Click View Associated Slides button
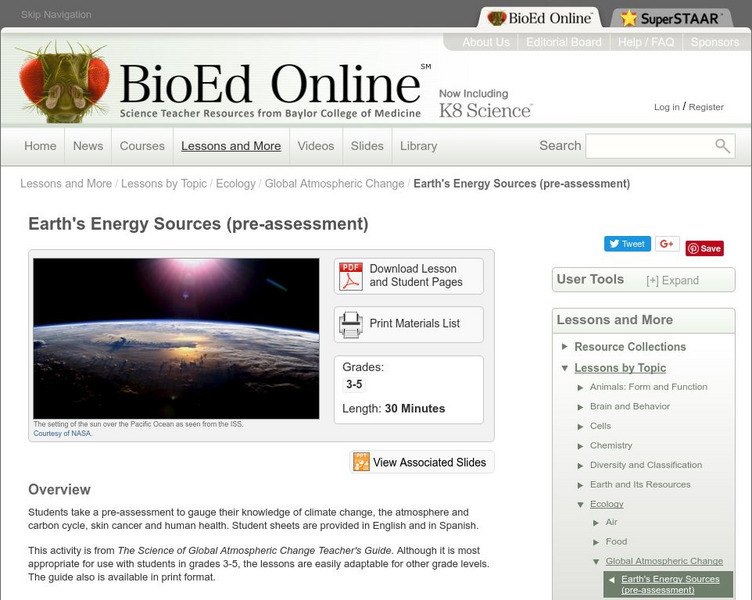Viewport: 752px width, 600px height. click(423, 462)
